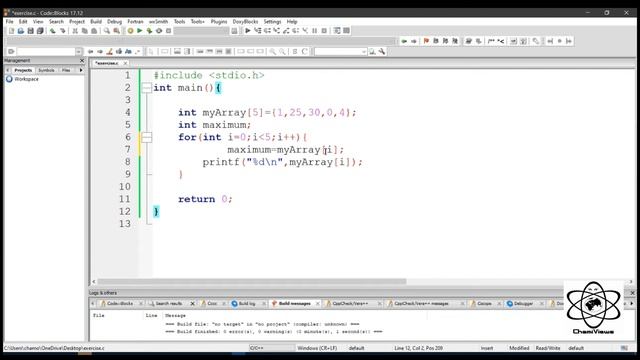Screen dimensions: 640x360
Task: Click the debugger Pause icon
Action: (315, 31)
